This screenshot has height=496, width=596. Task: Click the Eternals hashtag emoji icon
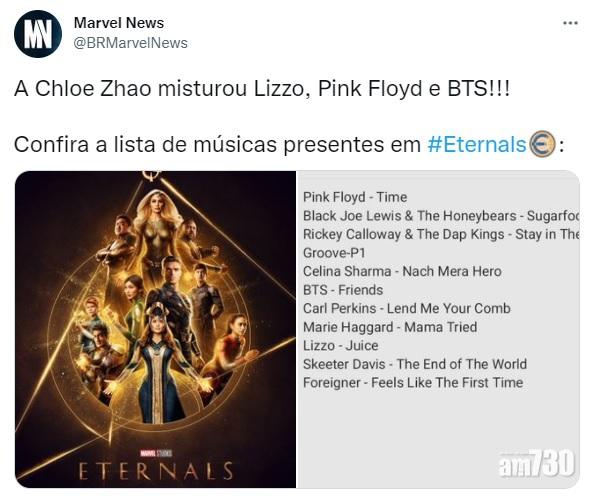(542, 144)
